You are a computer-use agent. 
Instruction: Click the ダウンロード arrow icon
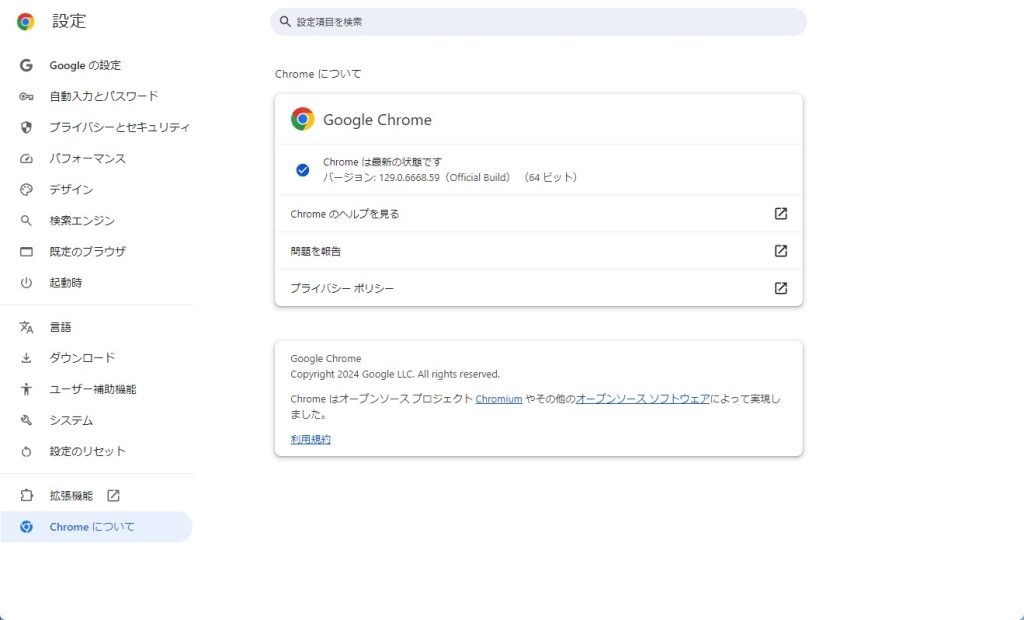coord(27,358)
